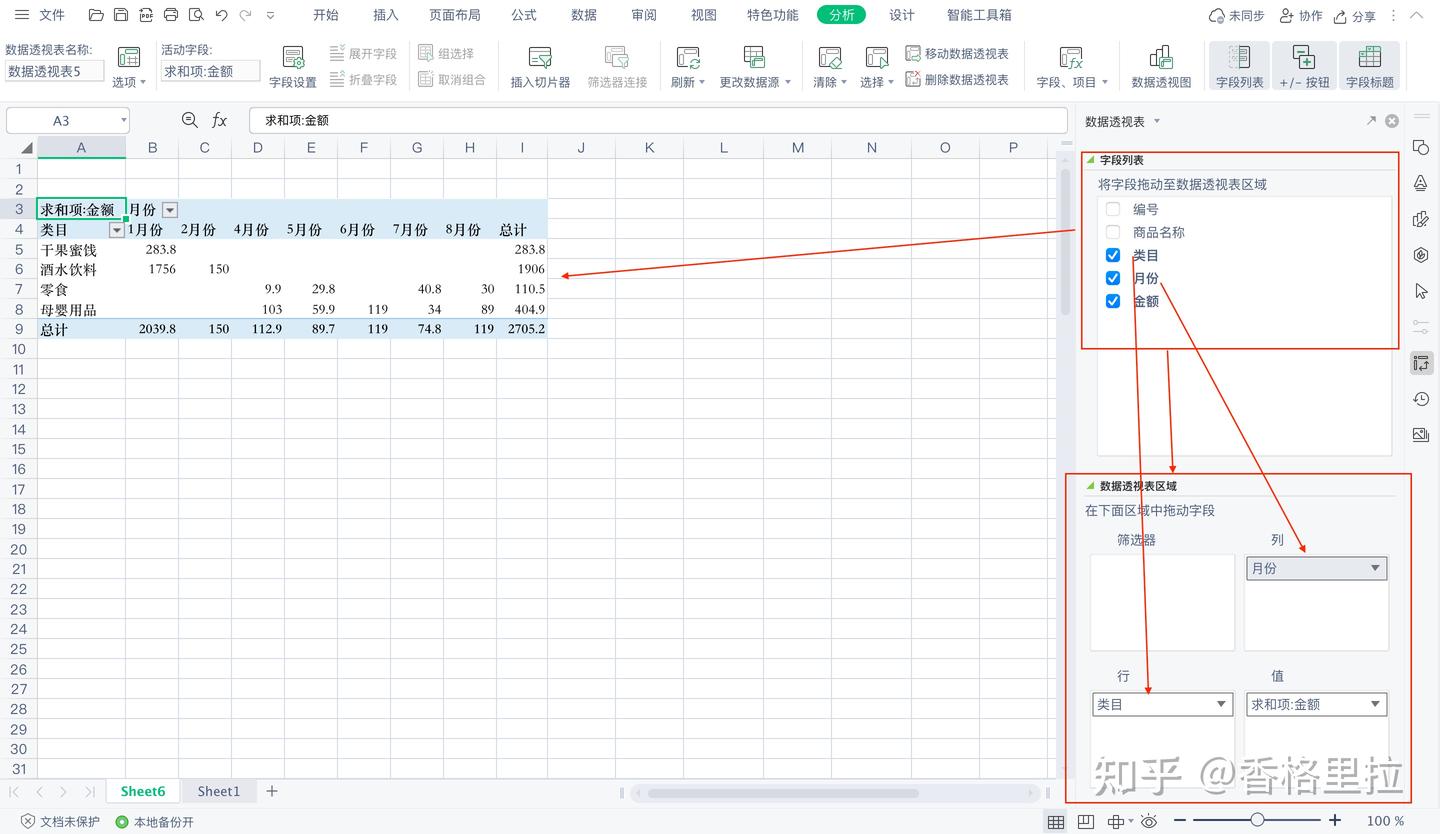
Task: Click the zoom slider handle
Action: point(1257,820)
